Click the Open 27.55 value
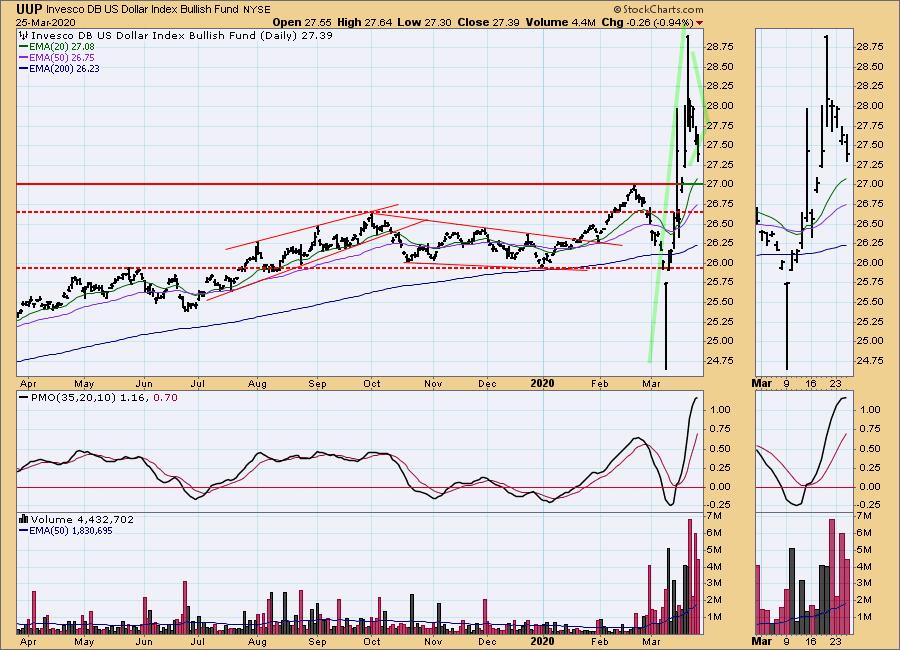Image resolution: width=900 pixels, height=650 pixels. point(301,22)
